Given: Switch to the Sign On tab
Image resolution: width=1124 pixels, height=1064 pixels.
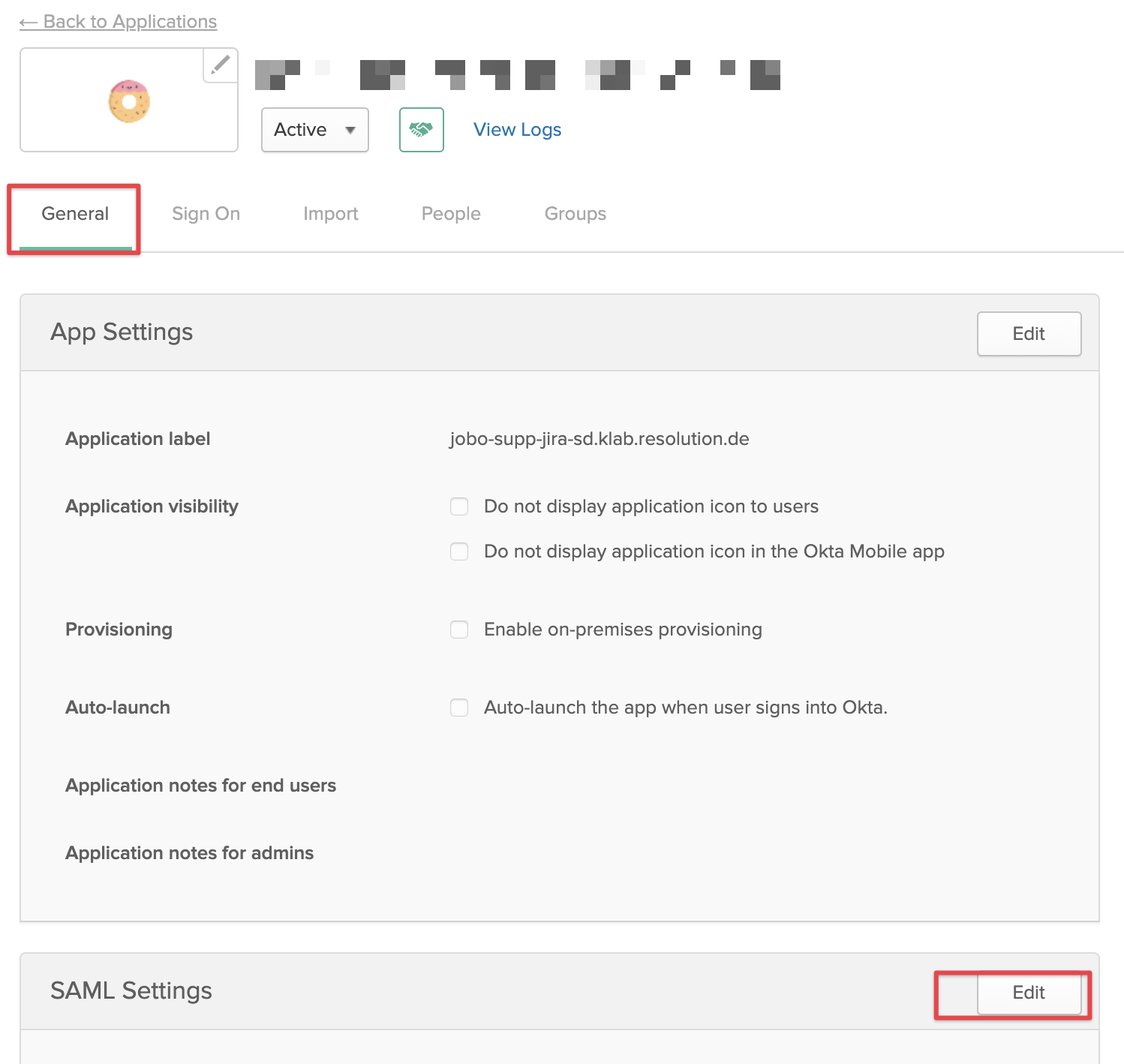Looking at the screenshot, I should point(206,214).
